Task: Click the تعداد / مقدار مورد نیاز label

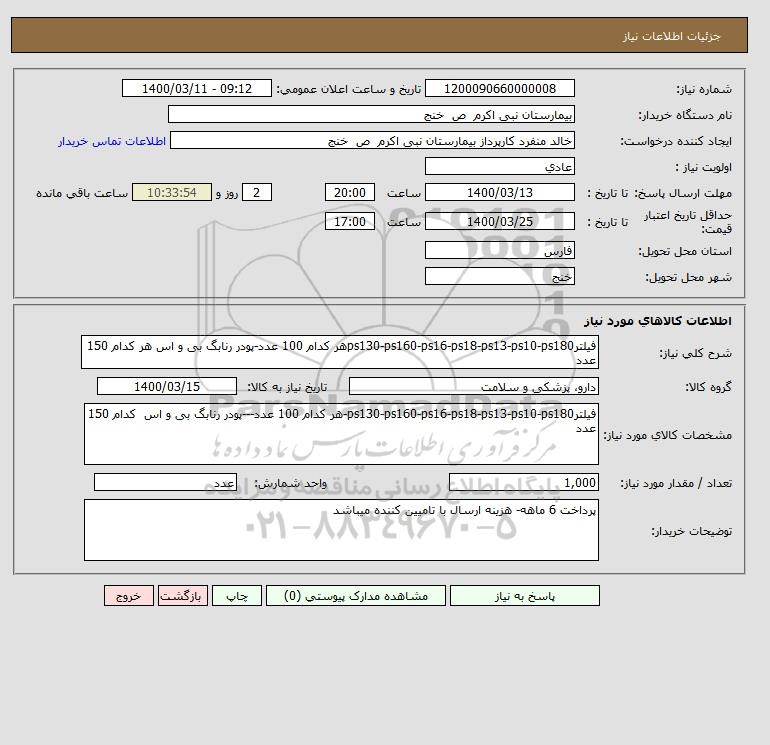Action: tap(676, 484)
